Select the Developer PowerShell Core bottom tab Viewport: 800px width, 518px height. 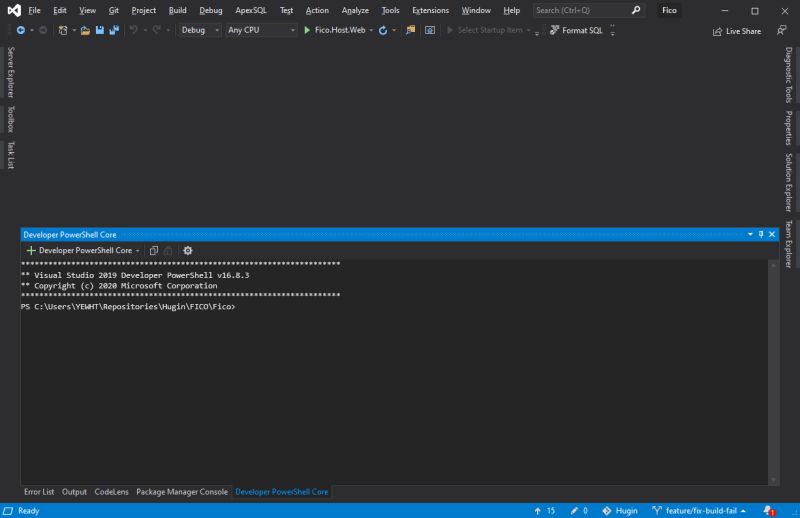[282, 492]
